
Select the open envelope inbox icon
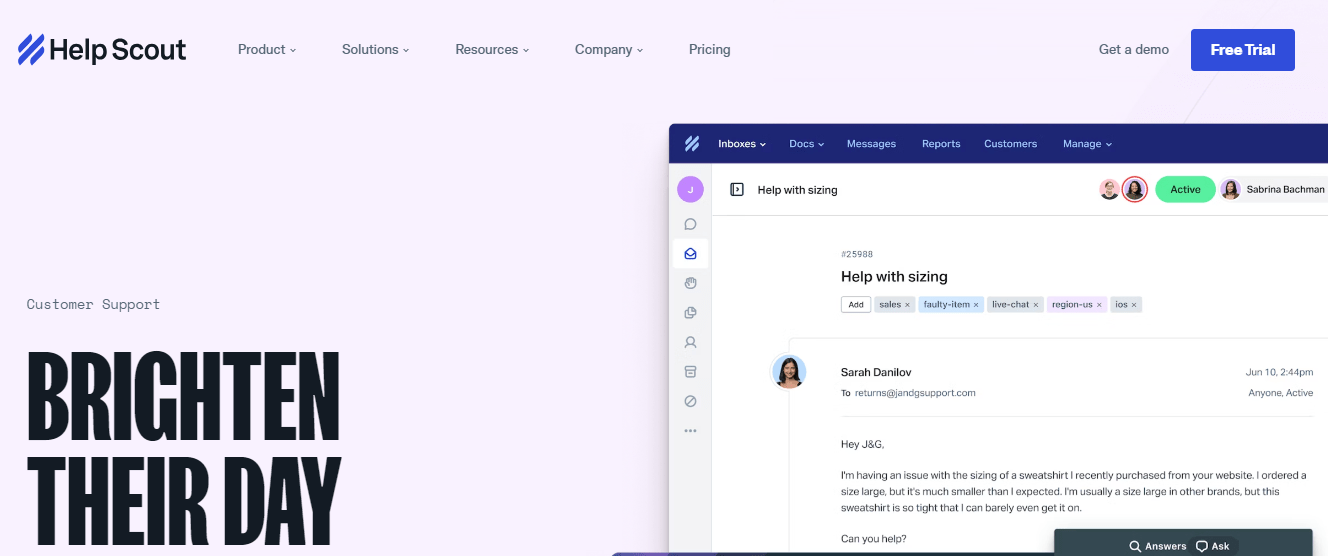[x=690, y=254]
